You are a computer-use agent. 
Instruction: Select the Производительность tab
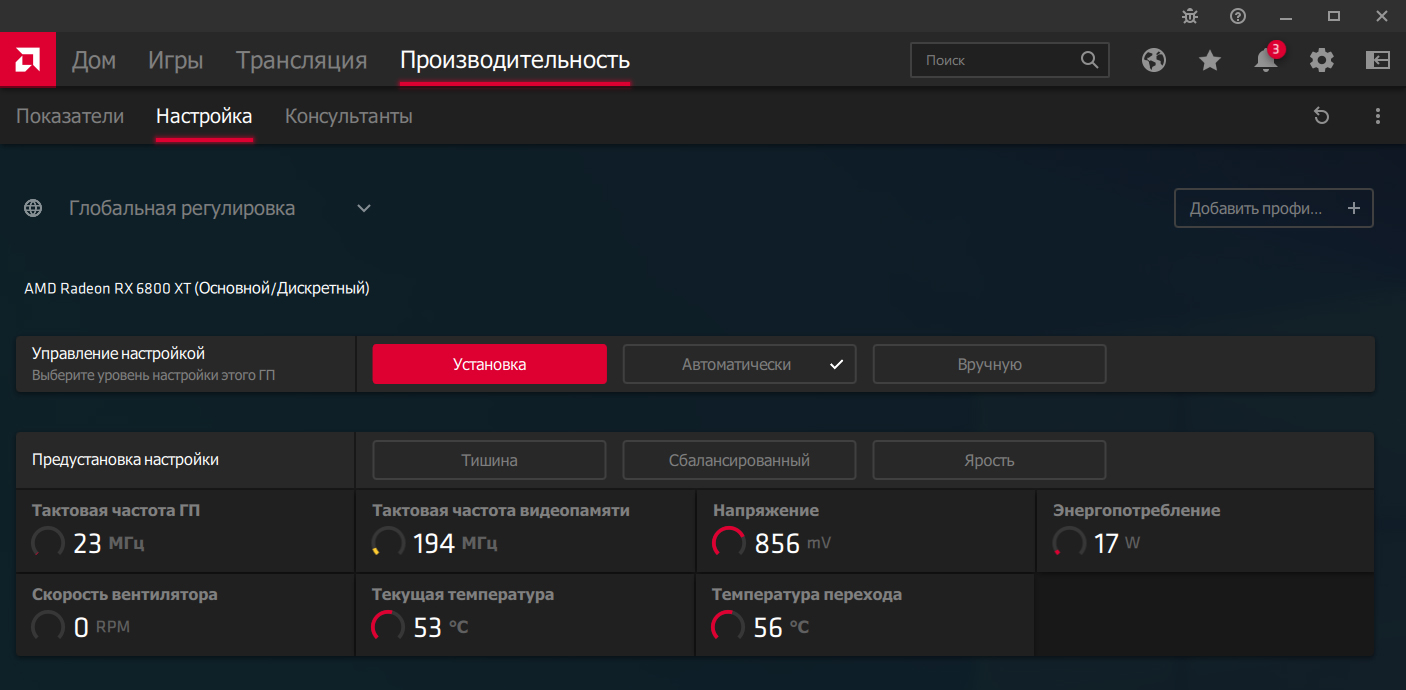click(x=515, y=60)
